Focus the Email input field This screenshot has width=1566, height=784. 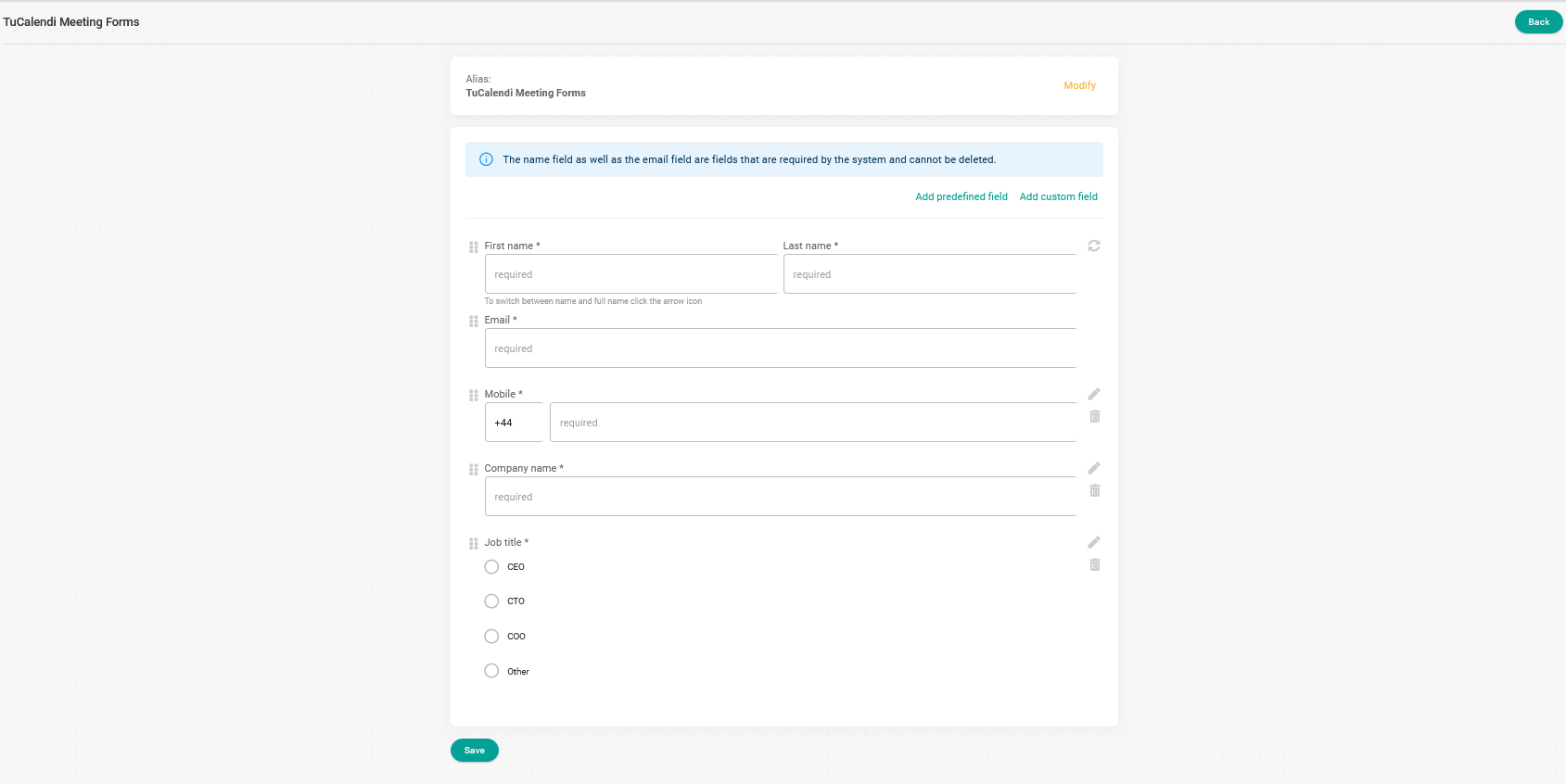781,348
